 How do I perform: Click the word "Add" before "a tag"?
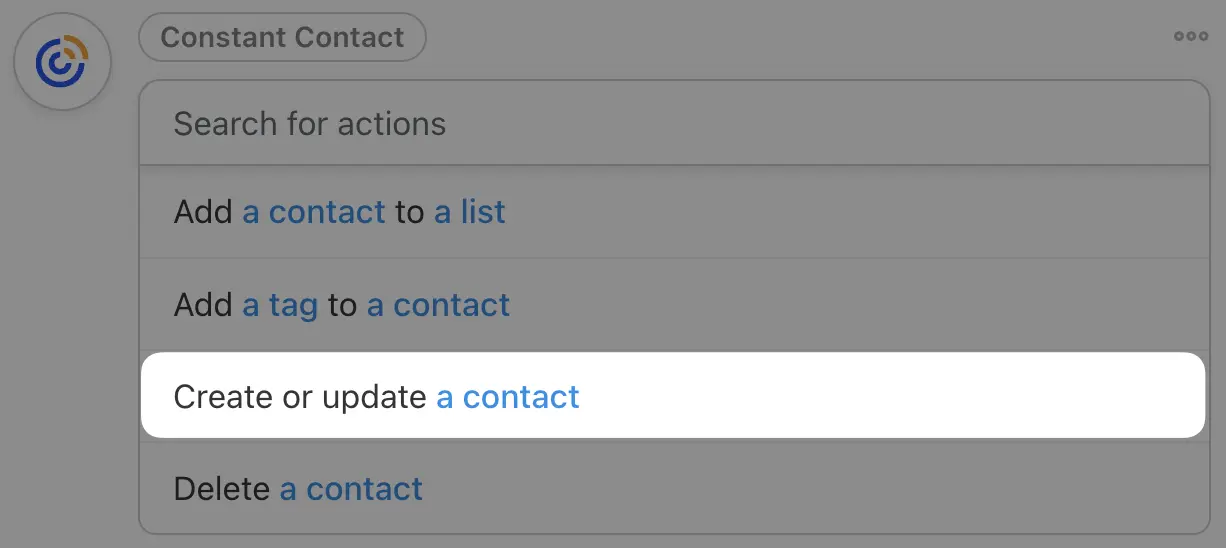pyautogui.click(x=203, y=305)
